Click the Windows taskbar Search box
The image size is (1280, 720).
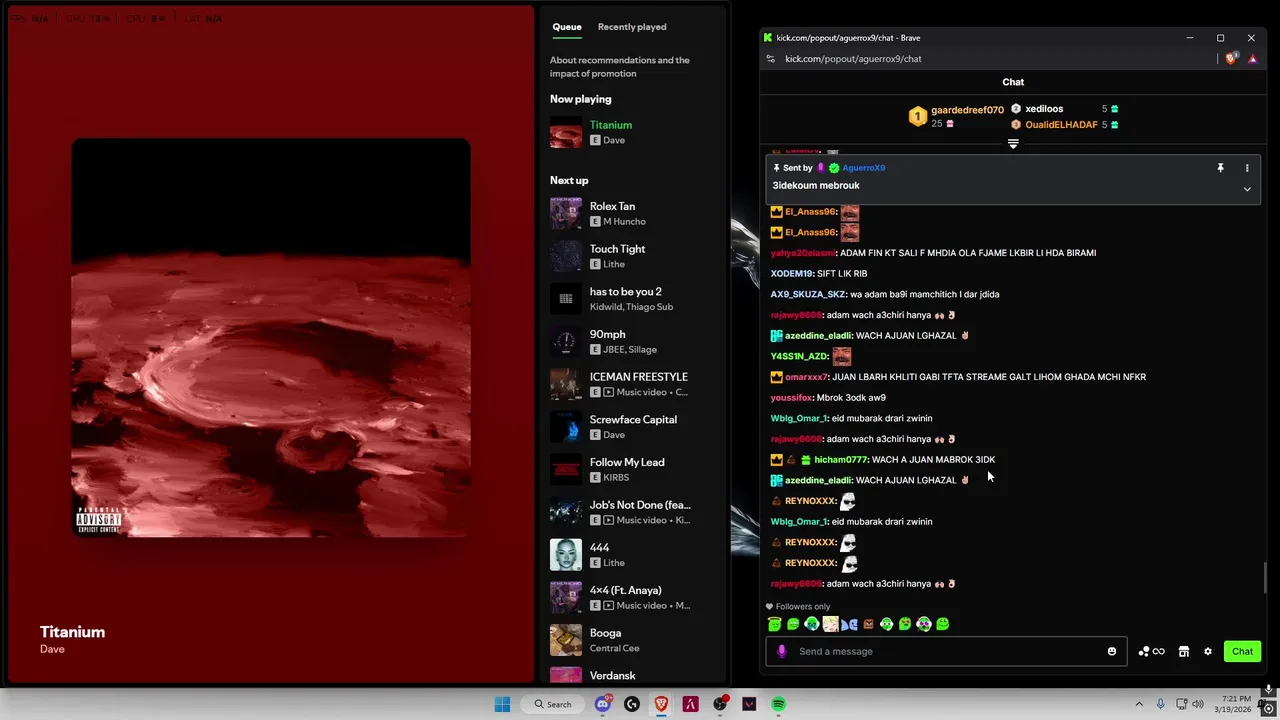(x=553, y=704)
